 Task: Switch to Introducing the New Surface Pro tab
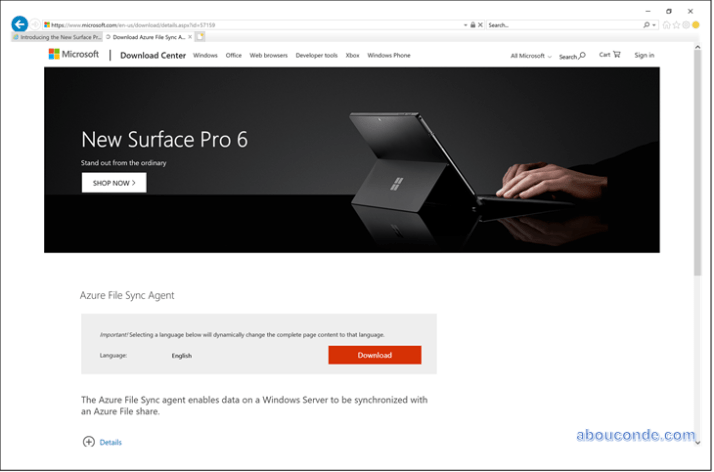point(57,37)
